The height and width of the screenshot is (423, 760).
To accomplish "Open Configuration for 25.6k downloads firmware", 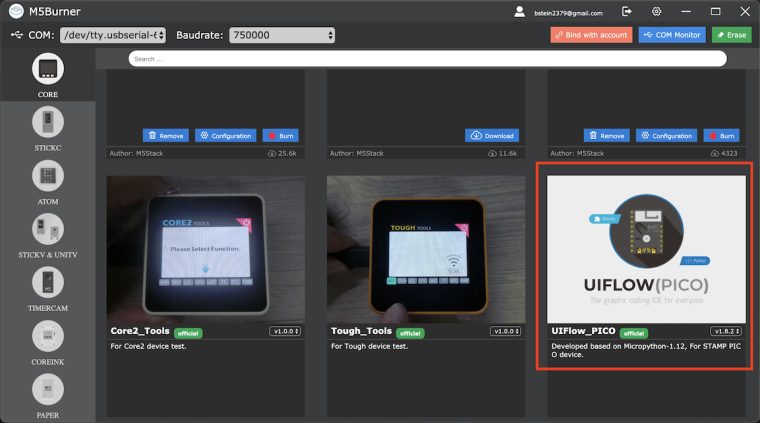I will tap(225, 136).
